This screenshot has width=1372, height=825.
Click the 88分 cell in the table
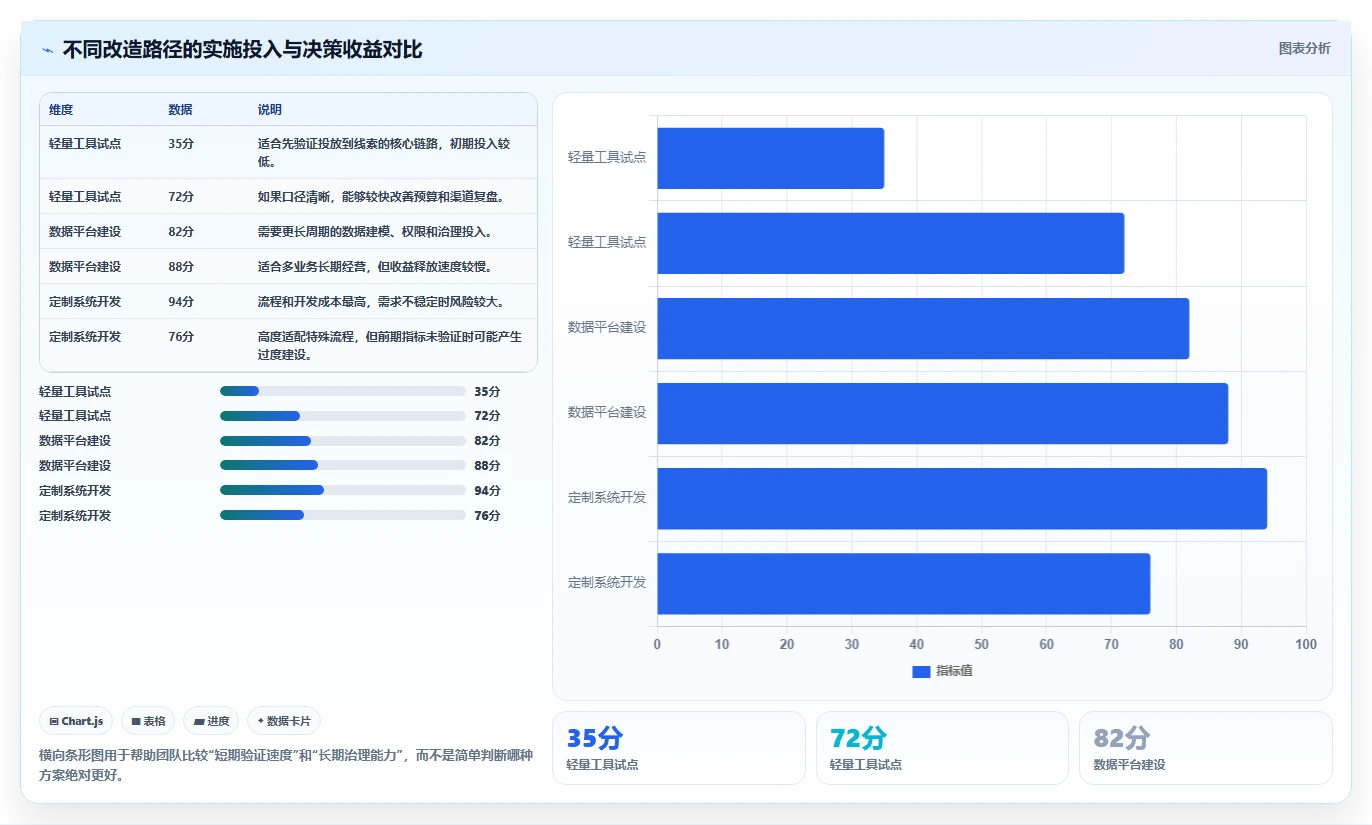[x=181, y=267]
